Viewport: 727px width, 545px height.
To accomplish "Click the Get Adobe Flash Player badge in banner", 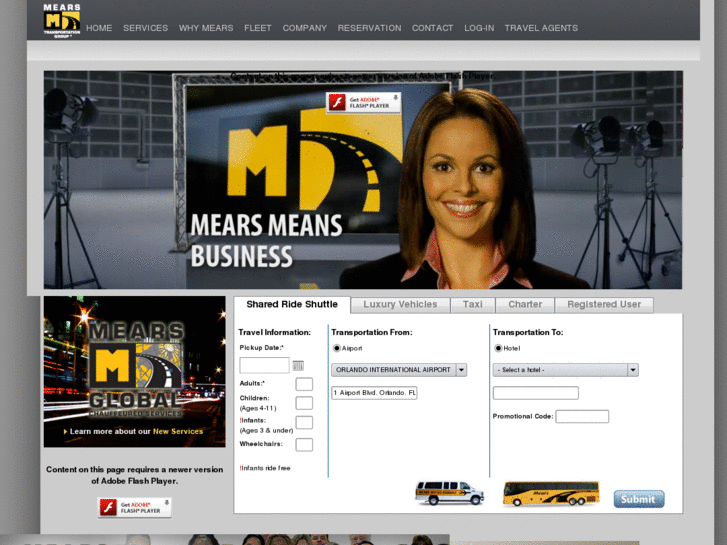I will [x=364, y=103].
